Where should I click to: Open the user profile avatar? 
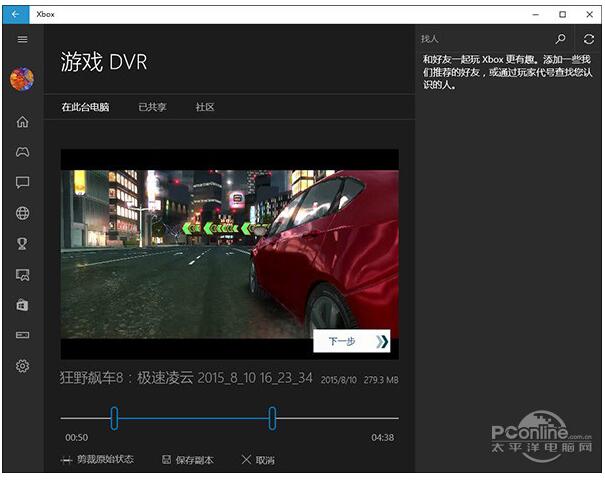click(x=22, y=79)
